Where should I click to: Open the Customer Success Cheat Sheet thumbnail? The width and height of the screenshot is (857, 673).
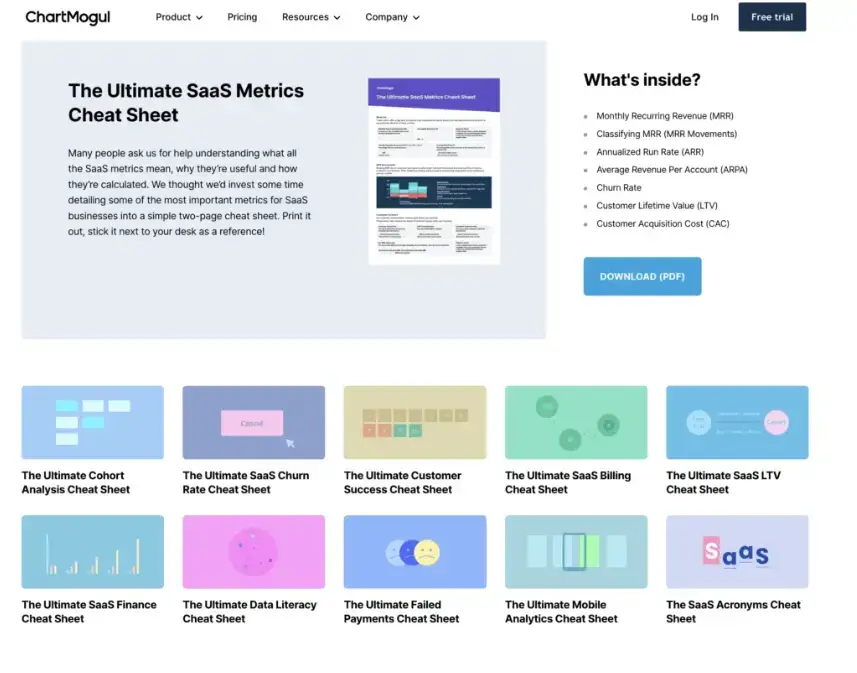coord(414,421)
